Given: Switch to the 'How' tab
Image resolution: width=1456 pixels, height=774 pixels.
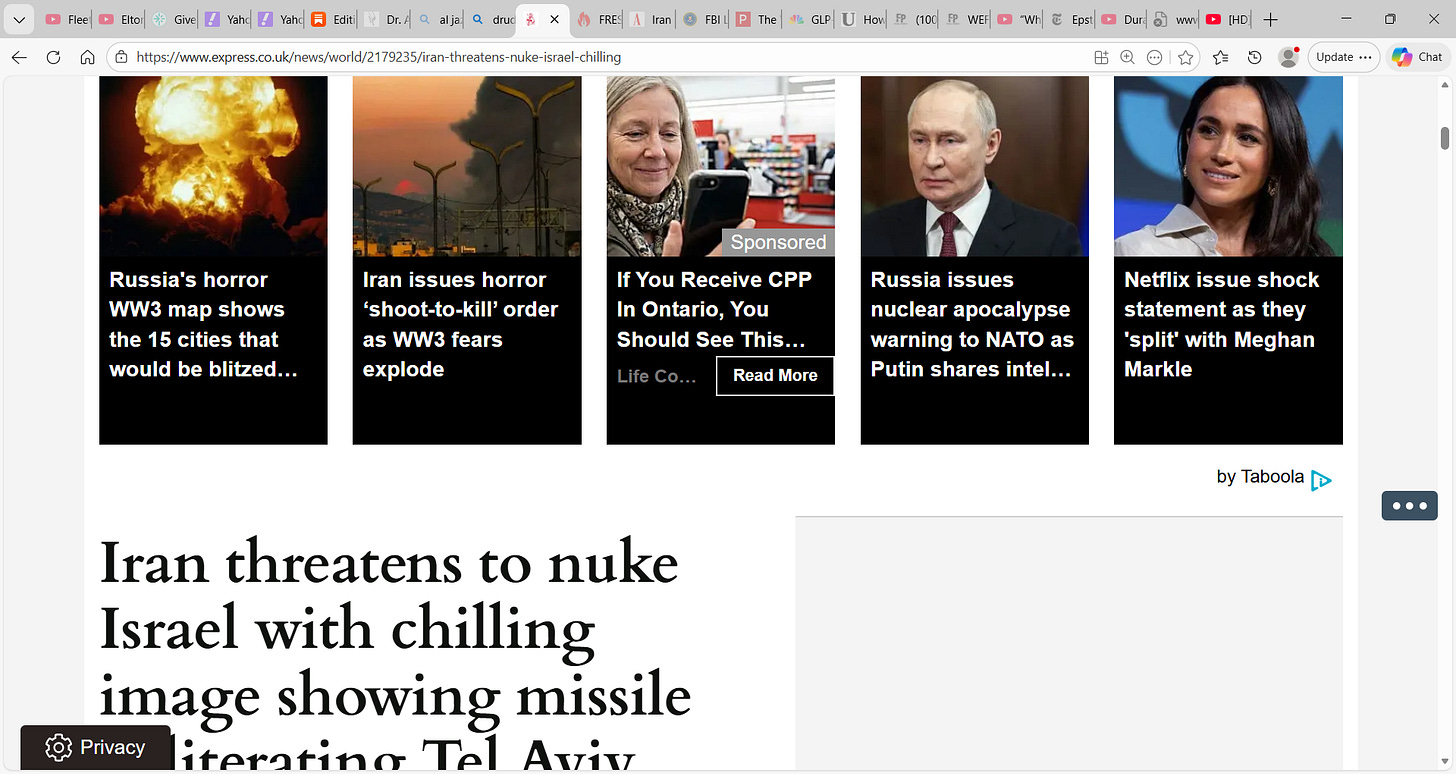Looking at the screenshot, I should tap(862, 19).
